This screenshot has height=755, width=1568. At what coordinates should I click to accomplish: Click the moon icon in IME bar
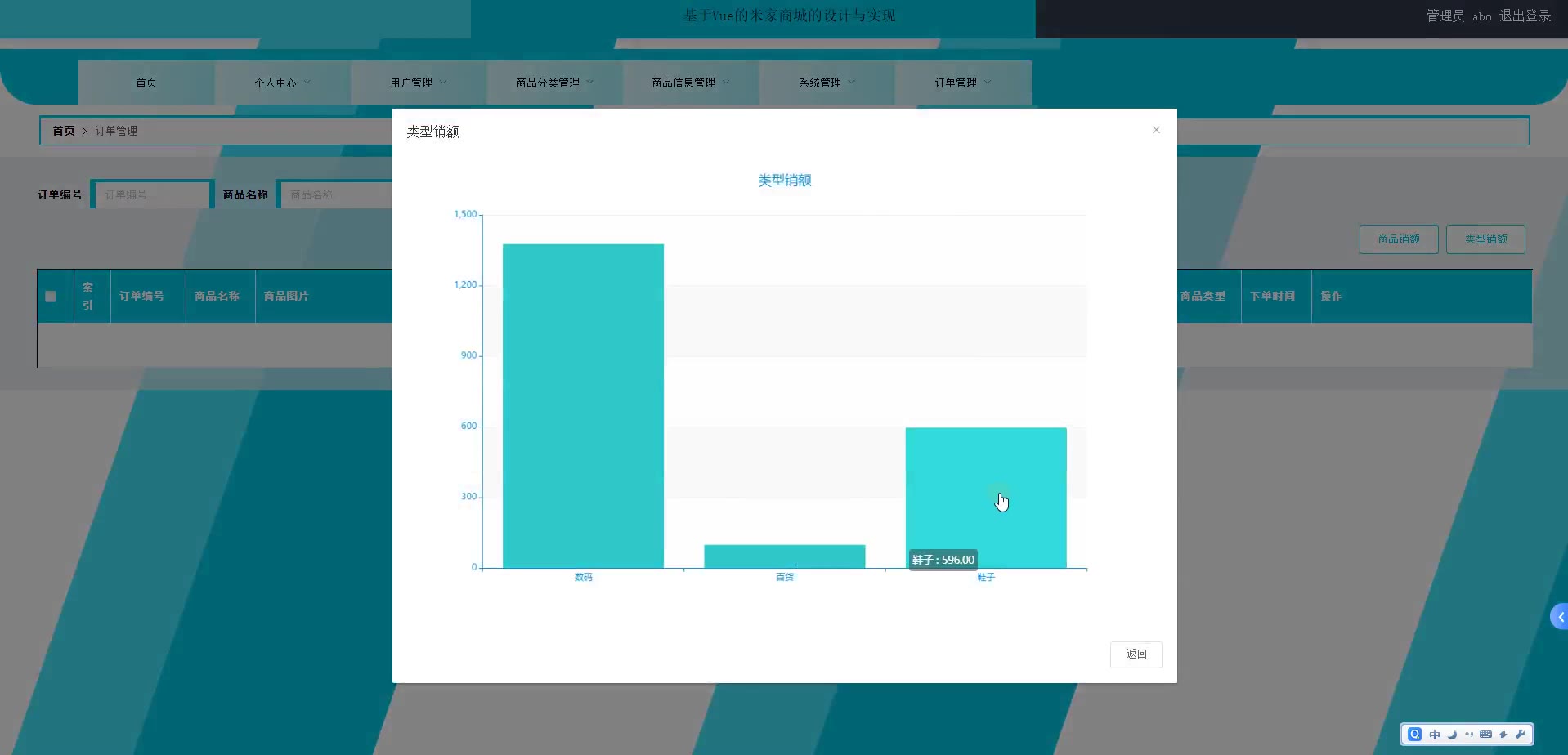click(1452, 735)
